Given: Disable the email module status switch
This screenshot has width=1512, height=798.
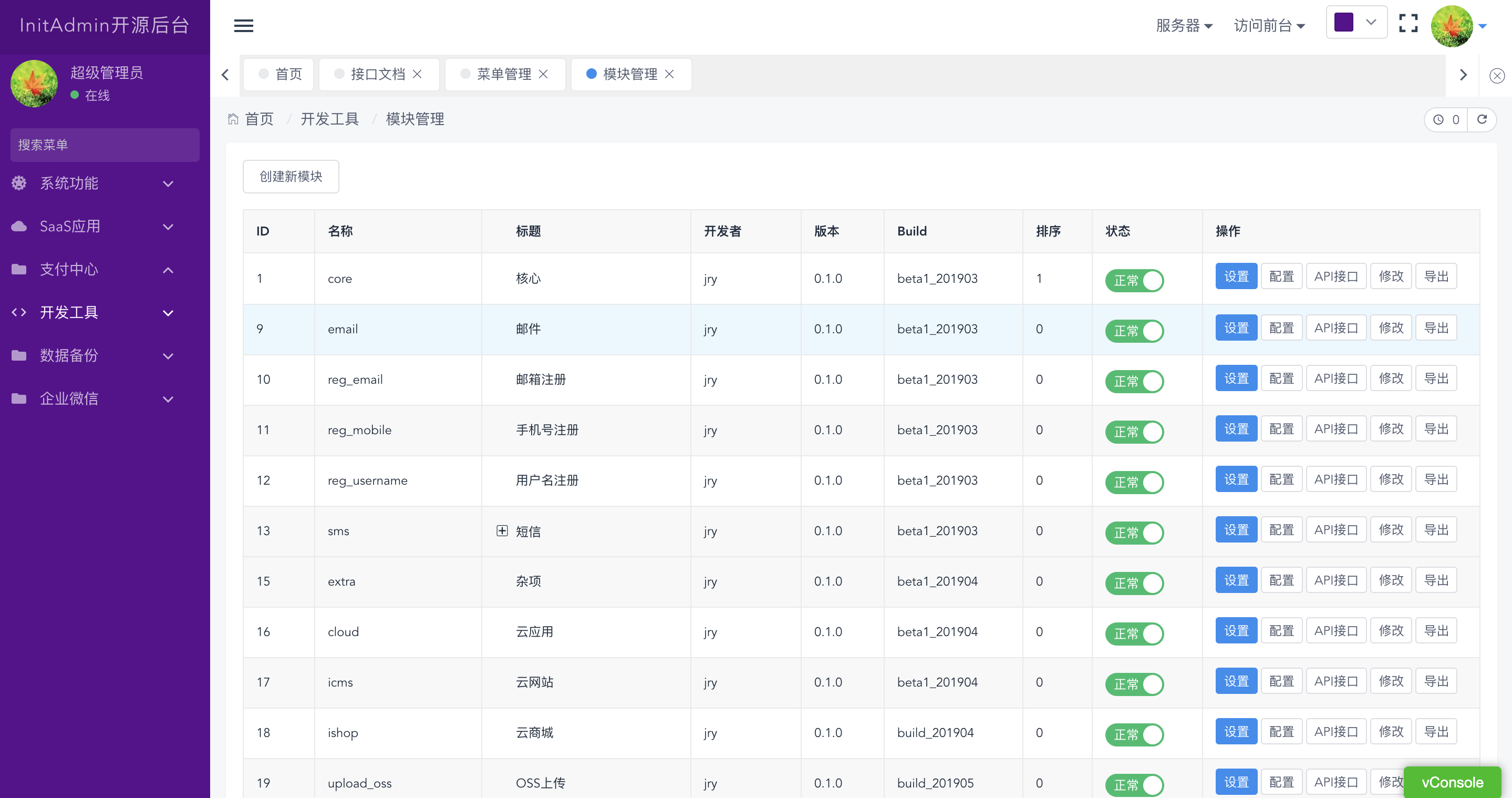Looking at the screenshot, I should click(x=1134, y=331).
